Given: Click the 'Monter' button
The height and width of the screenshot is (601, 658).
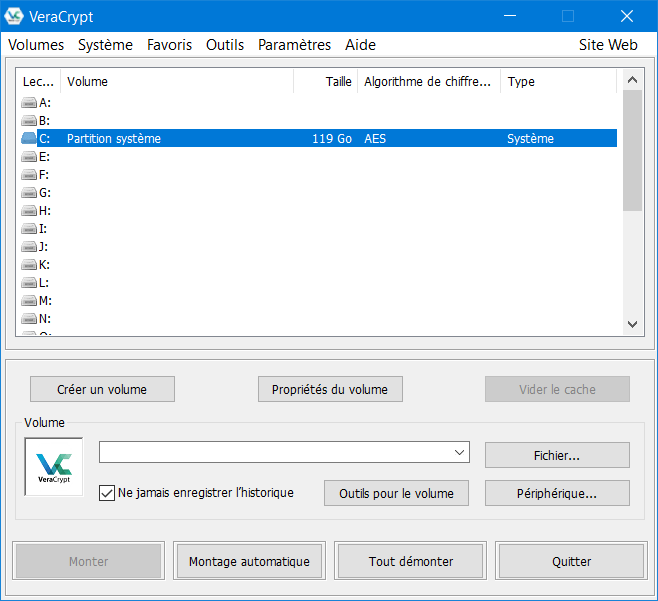Looking at the screenshot, I should pyautogui.click(x=89, y=561).
